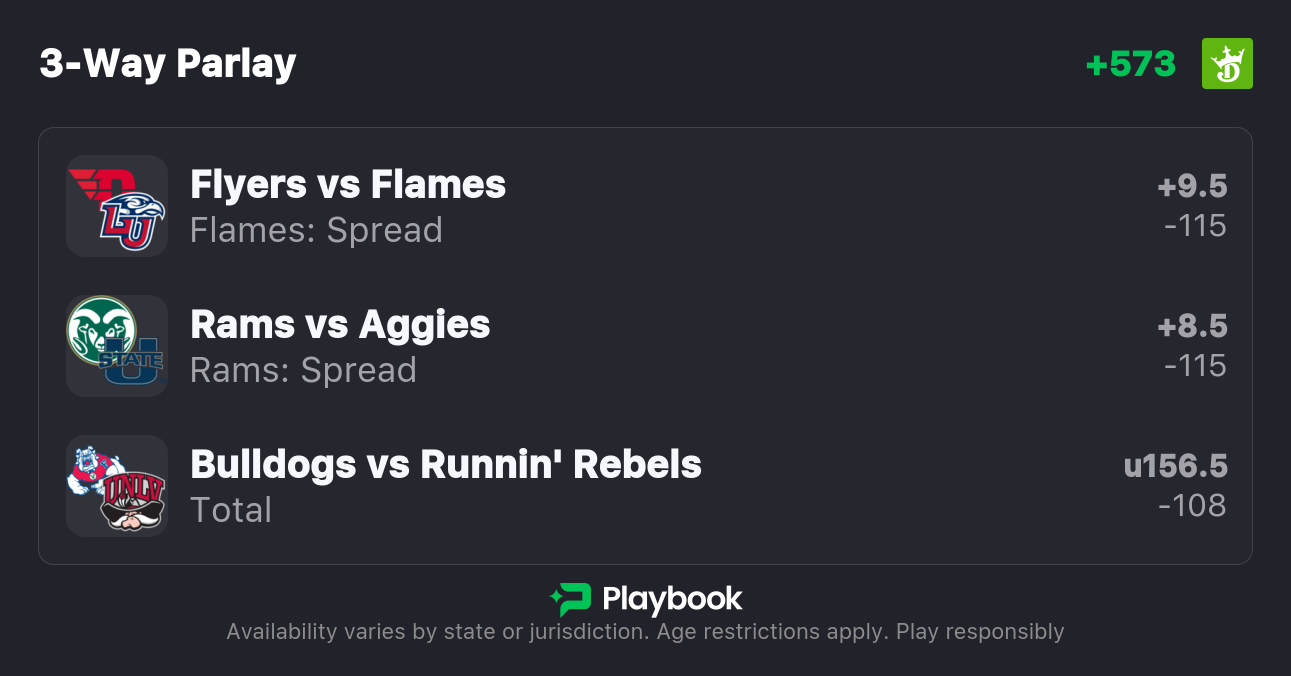Select the +8.5 spread value
The image size is (1291, 676).
[1192, 326]
